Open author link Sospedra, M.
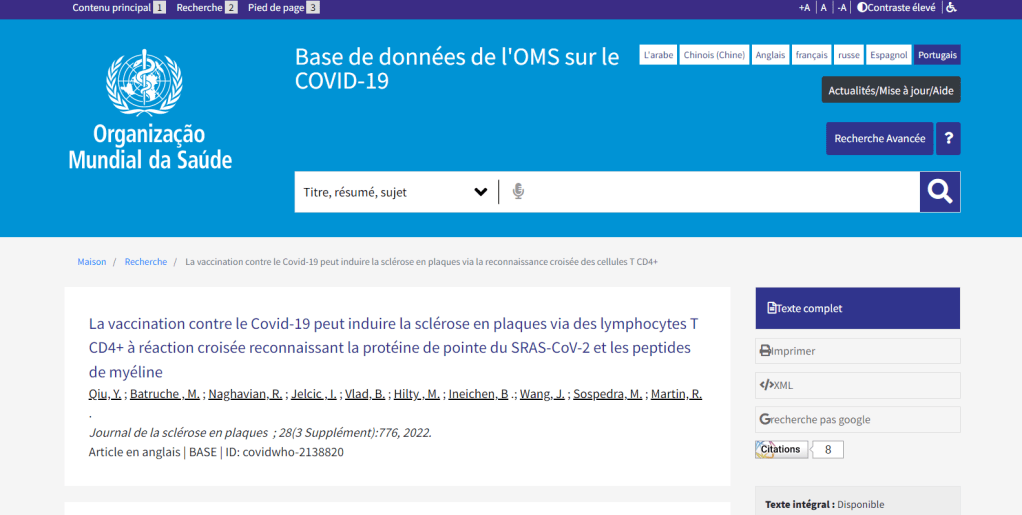This screenshot has width=1022, height=515. [x=608, y=394]
